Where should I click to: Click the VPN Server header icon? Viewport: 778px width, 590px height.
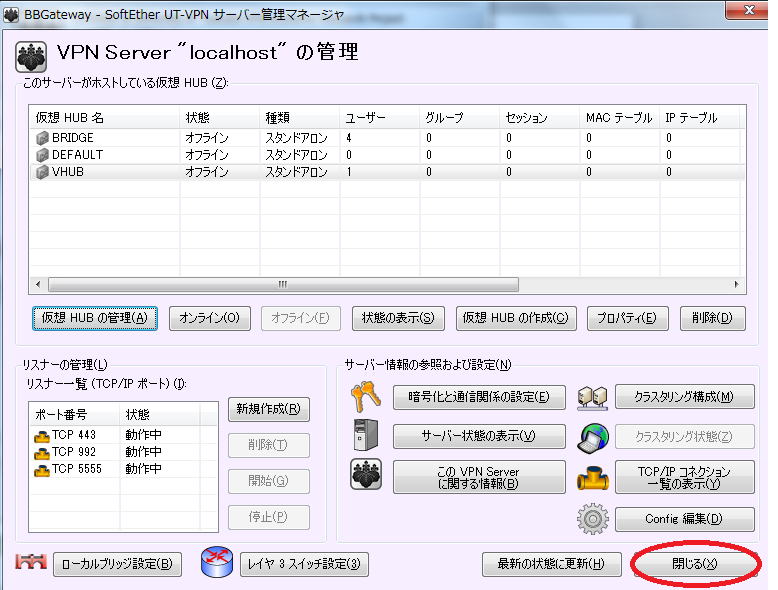coord(31,57)
